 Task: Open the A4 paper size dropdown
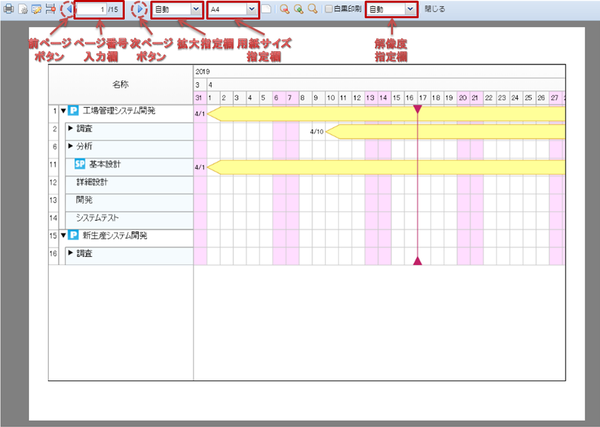click(x=232, y=9)
